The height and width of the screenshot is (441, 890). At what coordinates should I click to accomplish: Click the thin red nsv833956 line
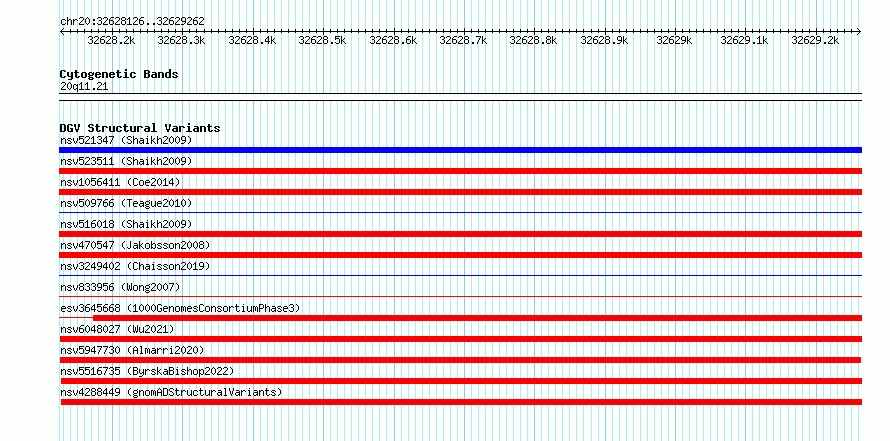tap(460, 296)
